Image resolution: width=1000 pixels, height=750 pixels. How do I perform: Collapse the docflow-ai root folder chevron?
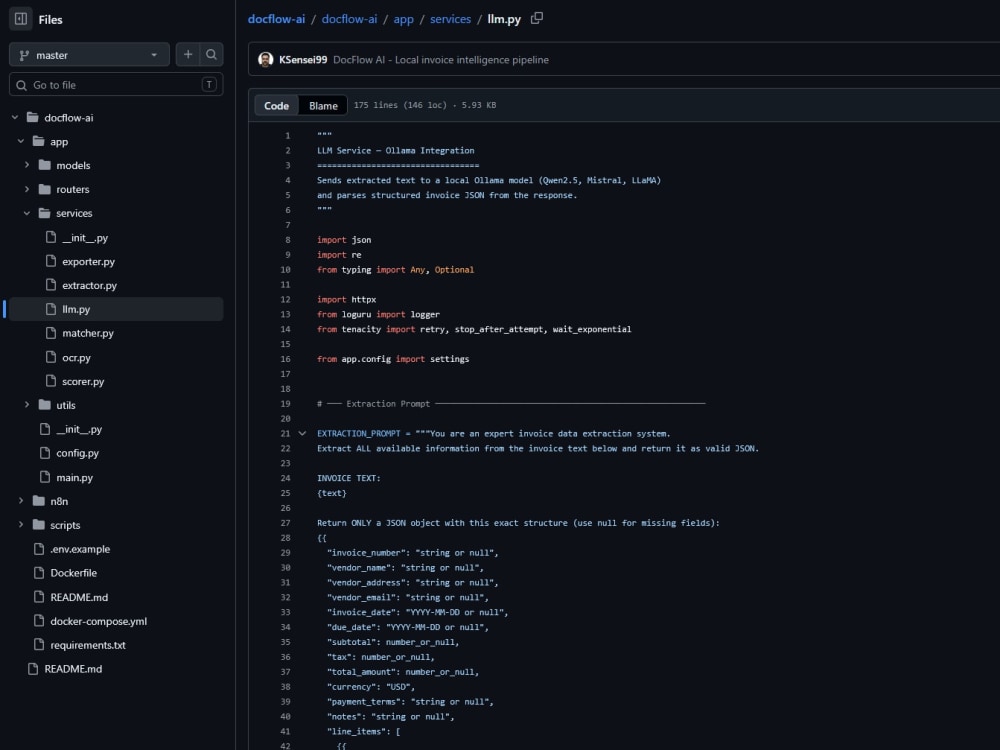click(x=15, y=117)
